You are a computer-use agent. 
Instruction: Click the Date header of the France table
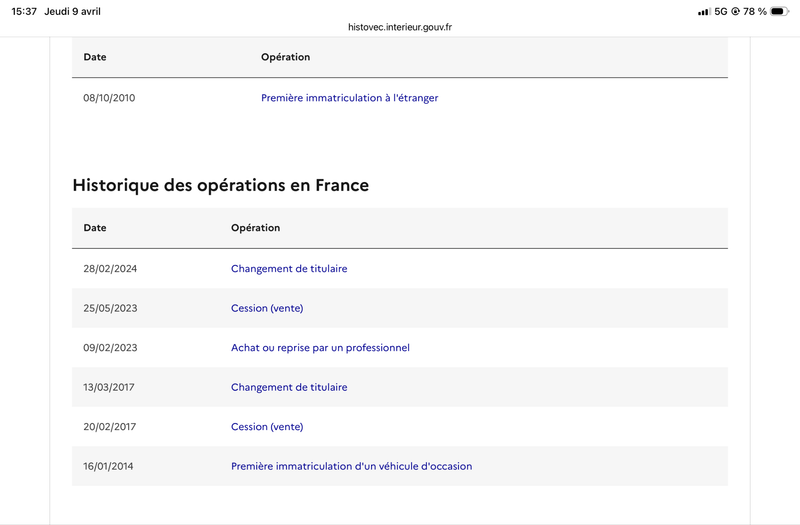pos(95,228)
